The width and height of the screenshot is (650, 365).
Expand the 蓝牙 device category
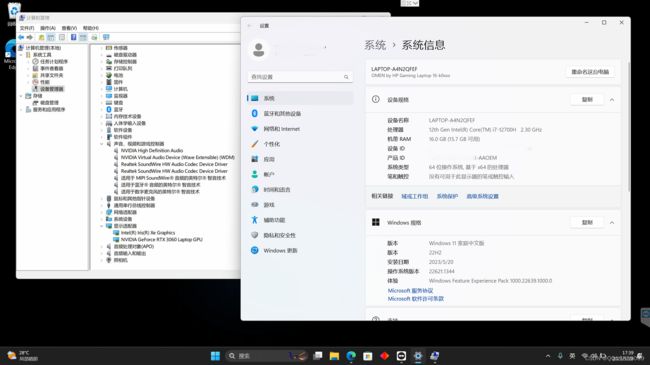102,110
